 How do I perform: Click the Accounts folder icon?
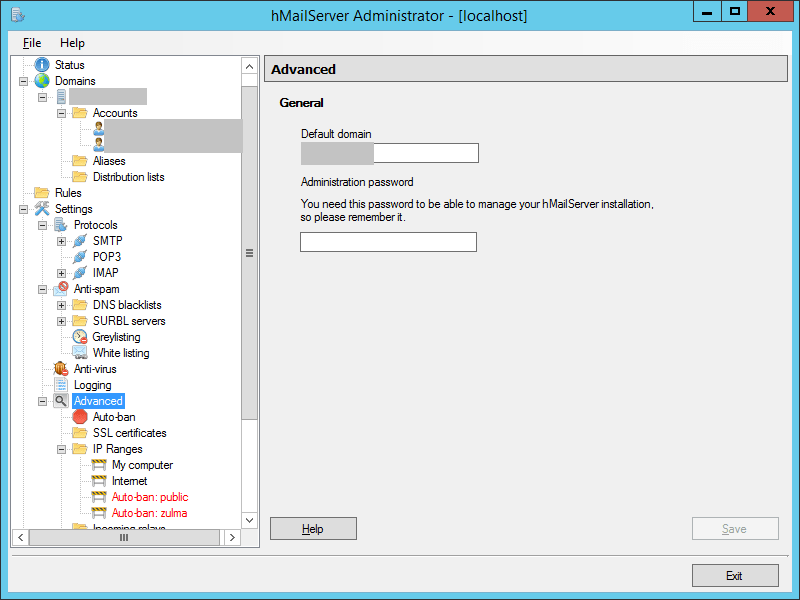(80, 113)
